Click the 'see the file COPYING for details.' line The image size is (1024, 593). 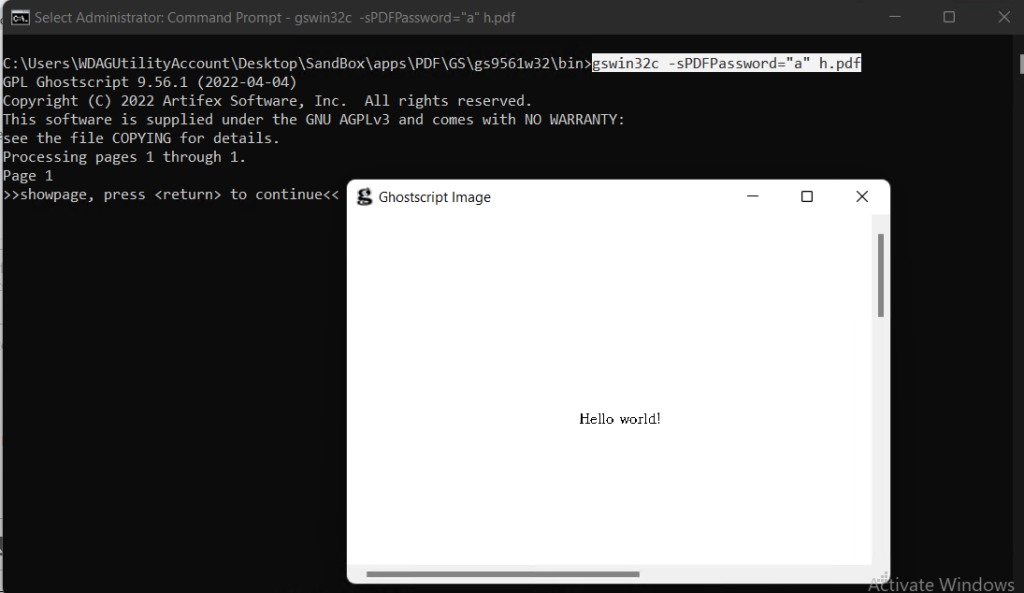tap(141, 138)
